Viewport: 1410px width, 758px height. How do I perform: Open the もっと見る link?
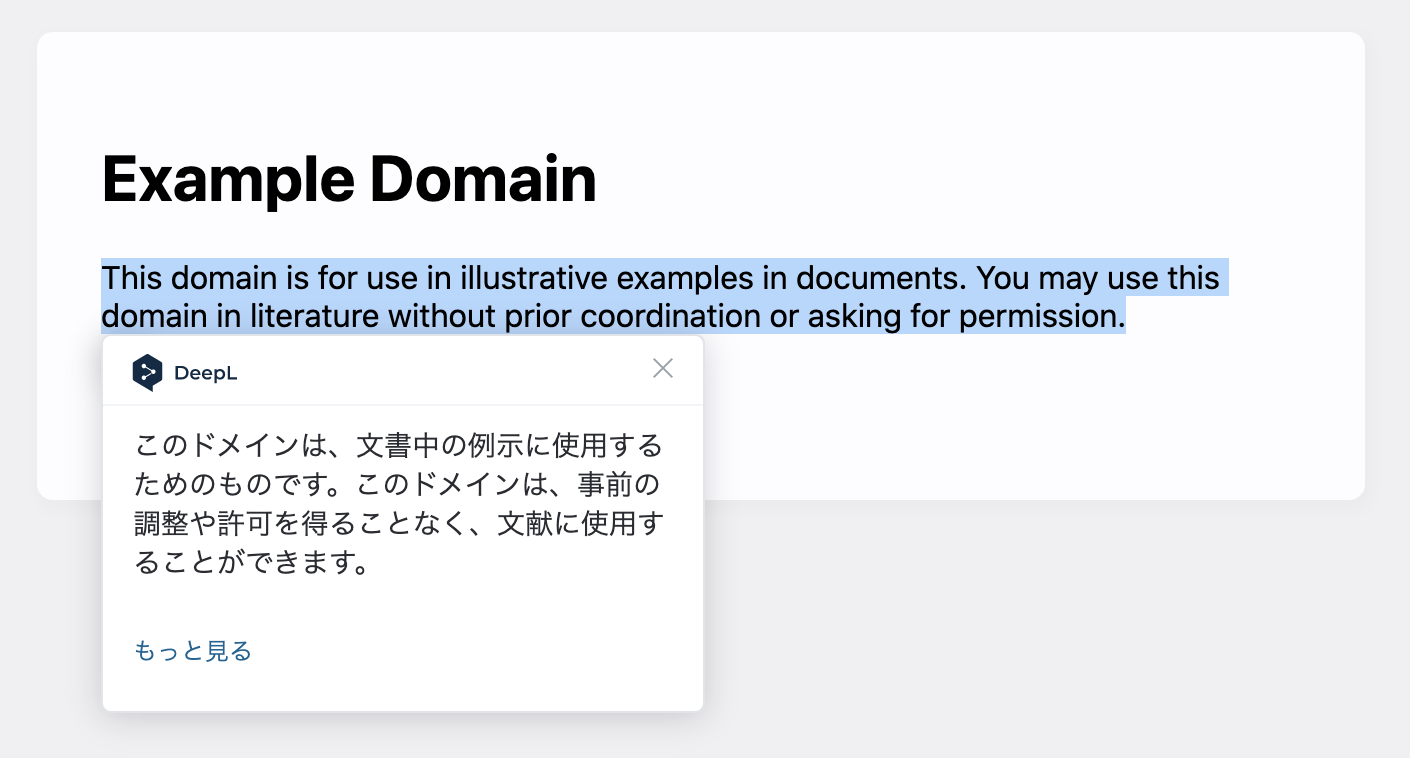pyautogui.click(x=193, y=651)
